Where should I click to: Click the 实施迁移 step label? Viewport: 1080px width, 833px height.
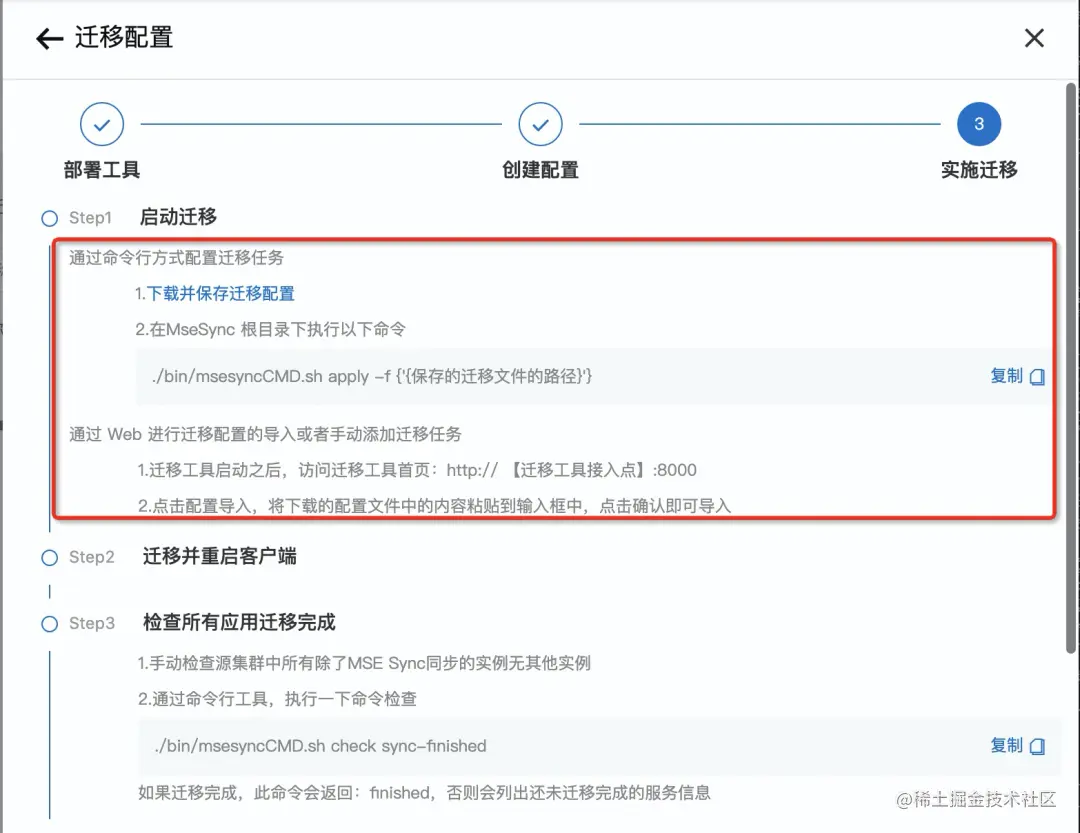click(x=979, y=169)
